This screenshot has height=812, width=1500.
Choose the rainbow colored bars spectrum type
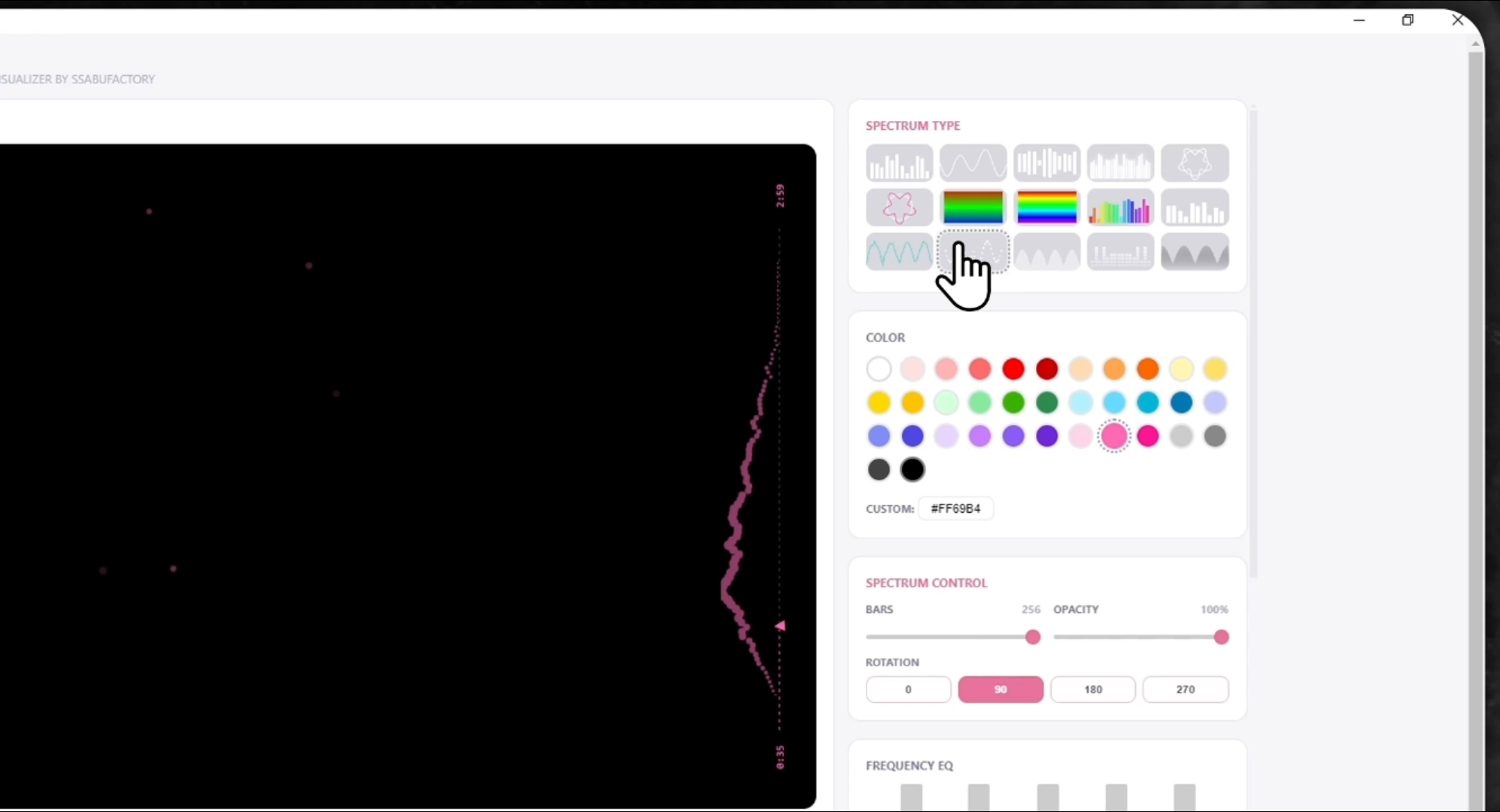click(x=1120, y=208)
